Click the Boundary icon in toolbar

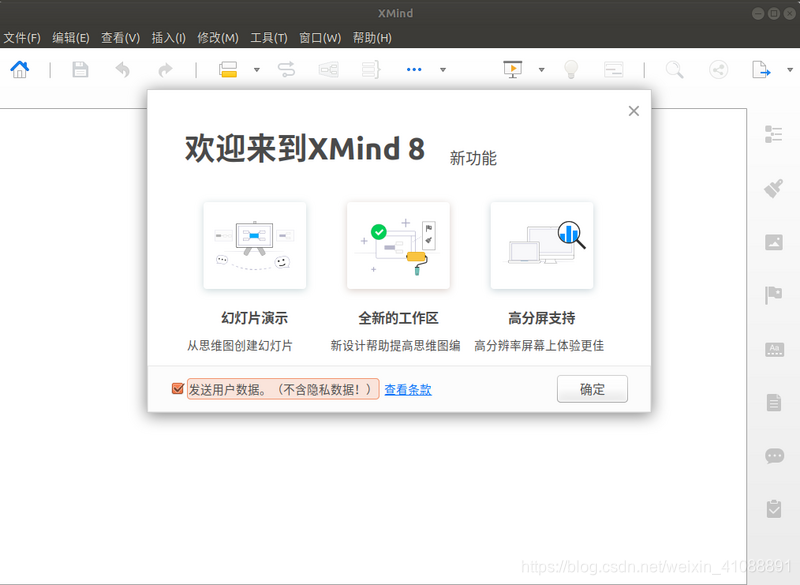329,69
